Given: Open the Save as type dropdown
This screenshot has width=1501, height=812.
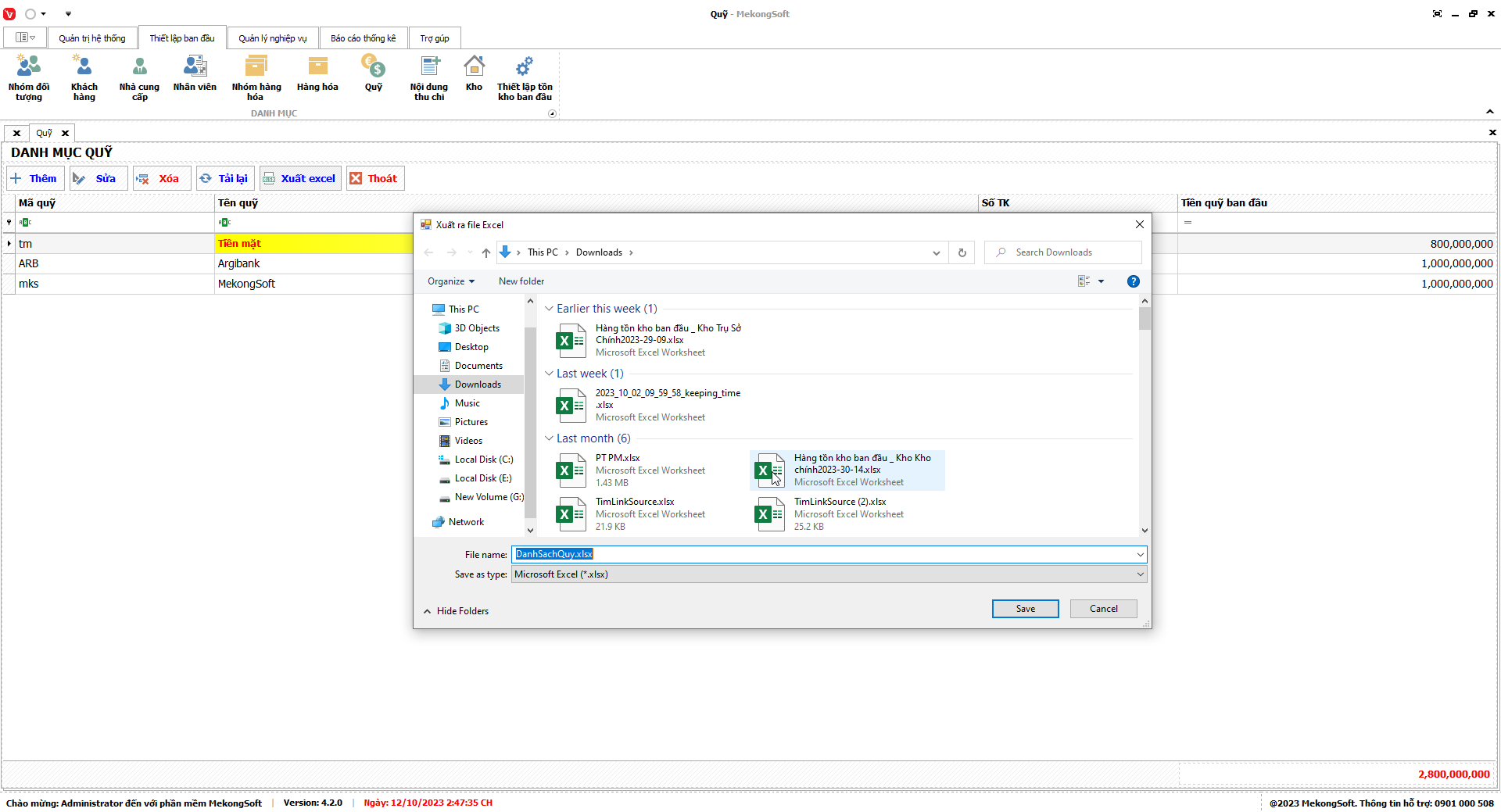Looking at the screenshot, I should click(x=829, y=574).
